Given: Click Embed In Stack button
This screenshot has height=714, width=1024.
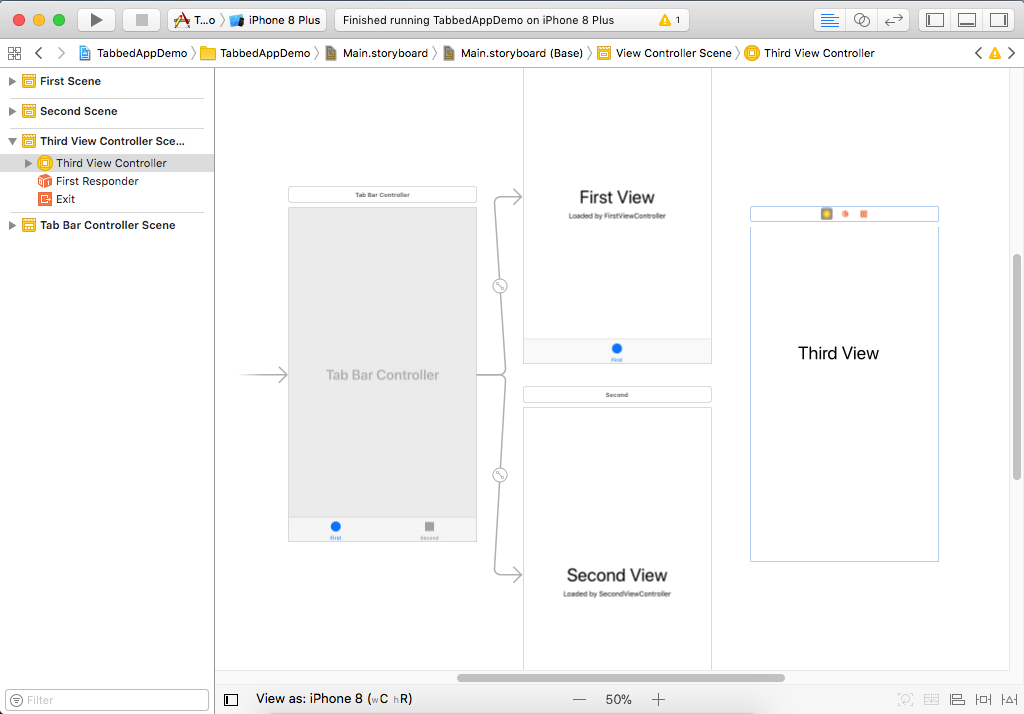Looking at the screenshot, I should 931,700.
